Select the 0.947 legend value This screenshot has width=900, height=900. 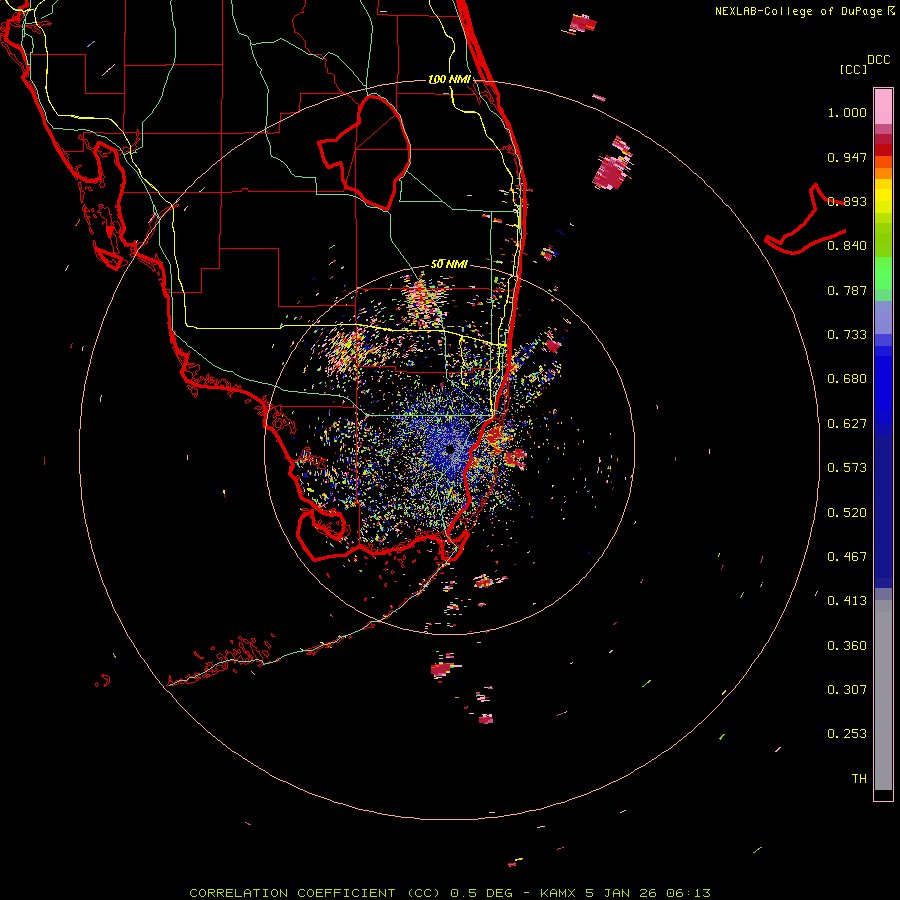click(x=847, y=157)
